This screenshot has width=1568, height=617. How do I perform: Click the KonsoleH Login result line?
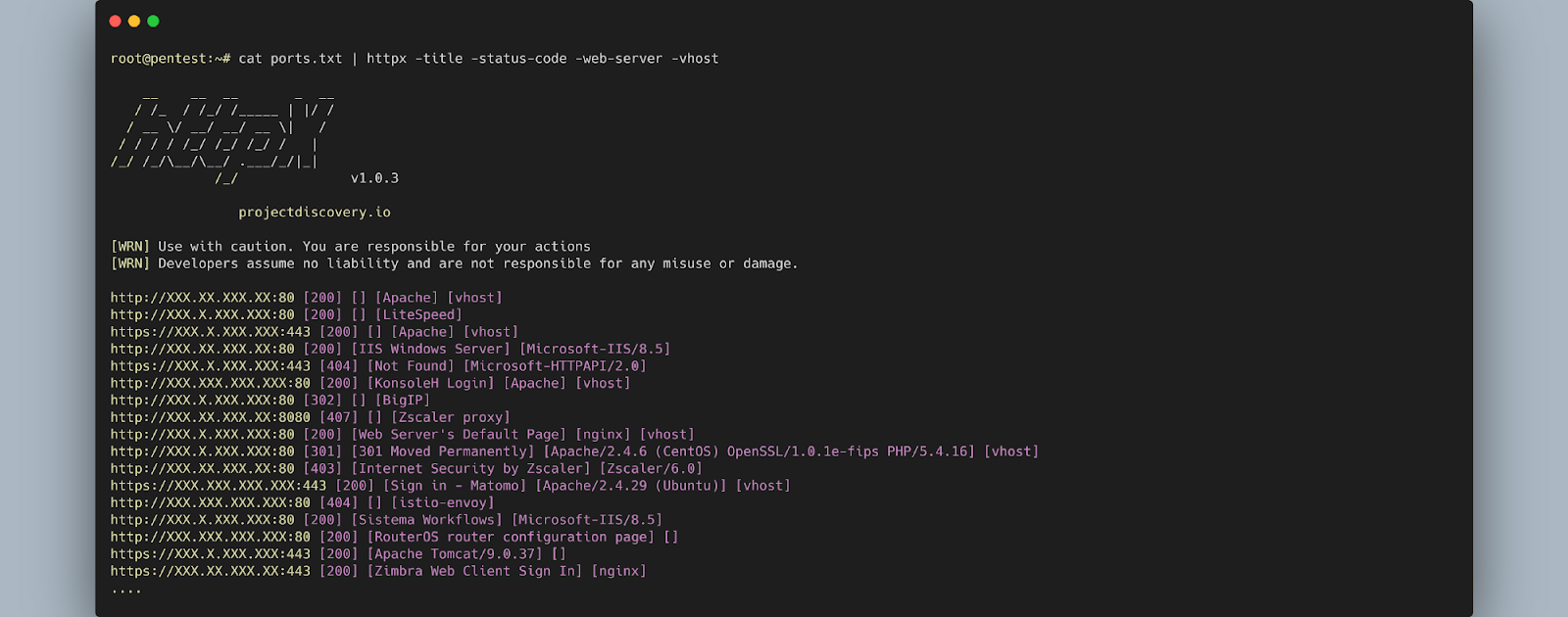click(x=370, y=383)
